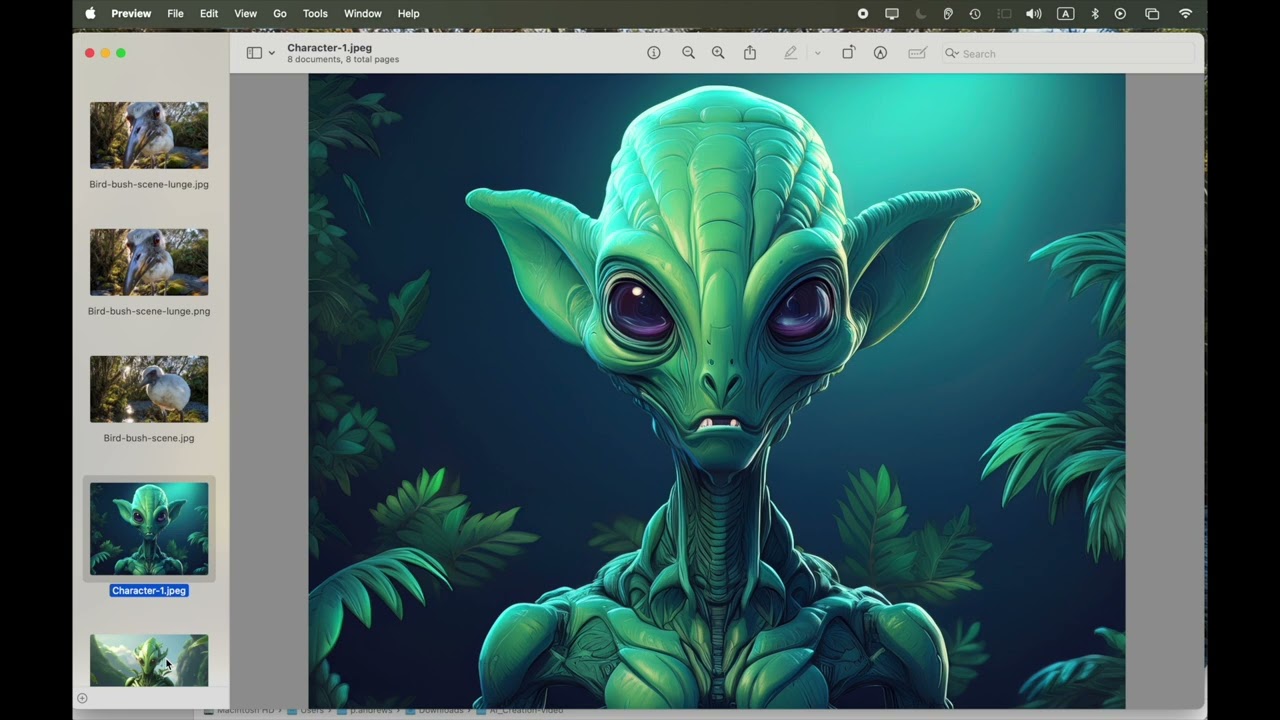Open the image Inspector info button
The height and width of the screenshot is (720, 1280).
[654, 53]
